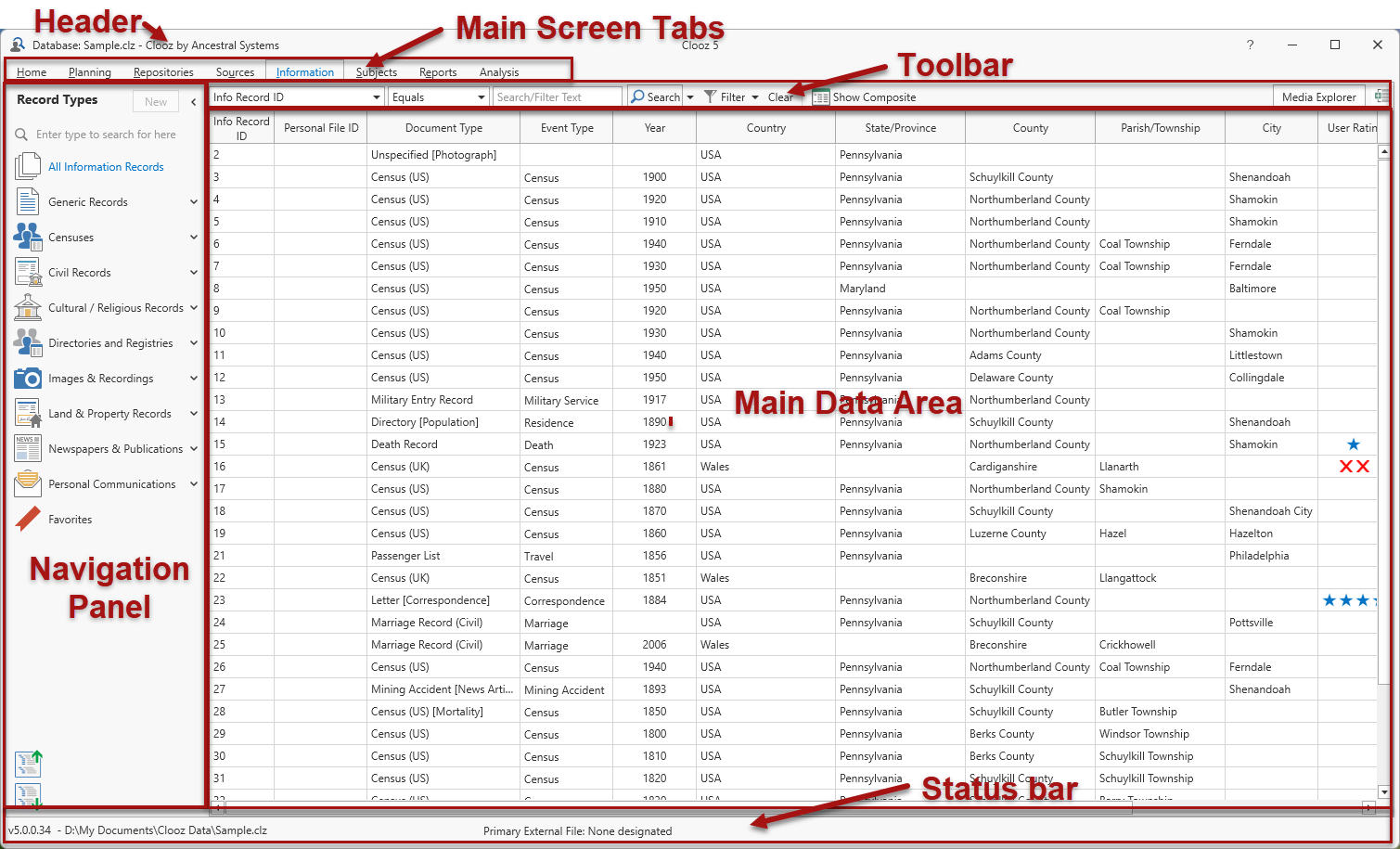Switch to the Sources tab
The height and width of the screenshot is (849, 1400).
click(x=235, y=72)
